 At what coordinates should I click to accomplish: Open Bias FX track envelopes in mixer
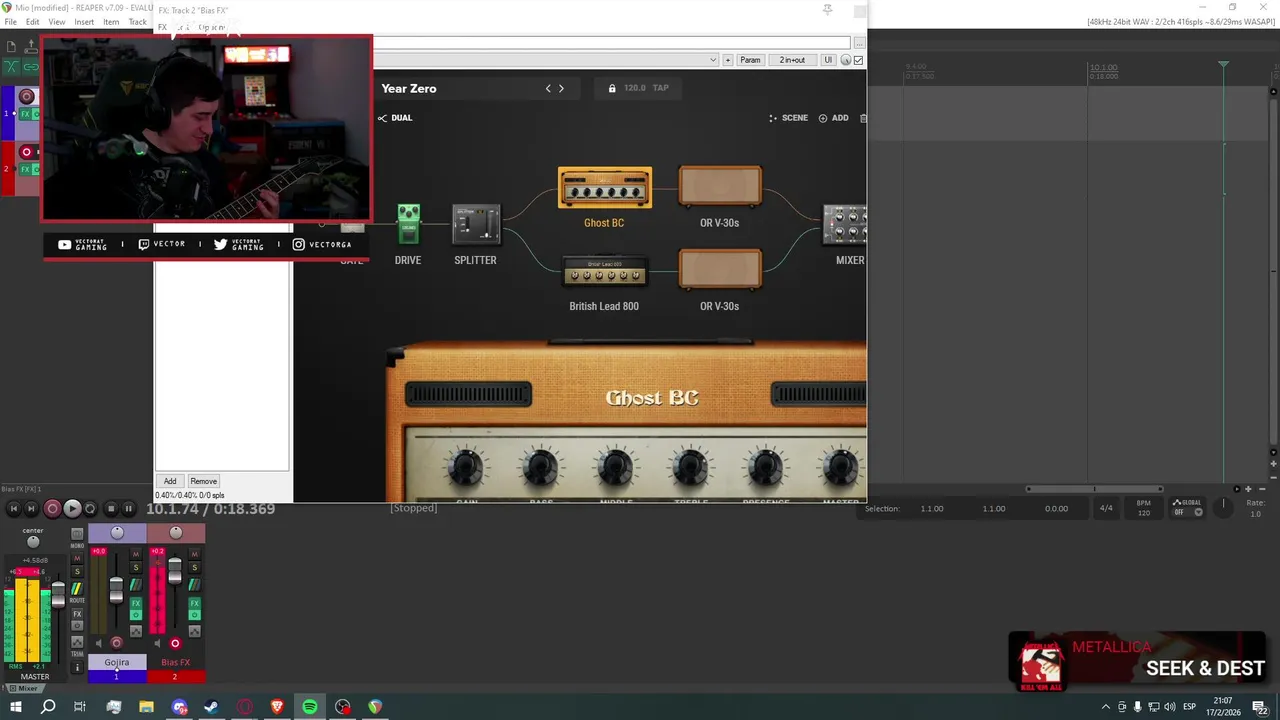click(195, 631)
